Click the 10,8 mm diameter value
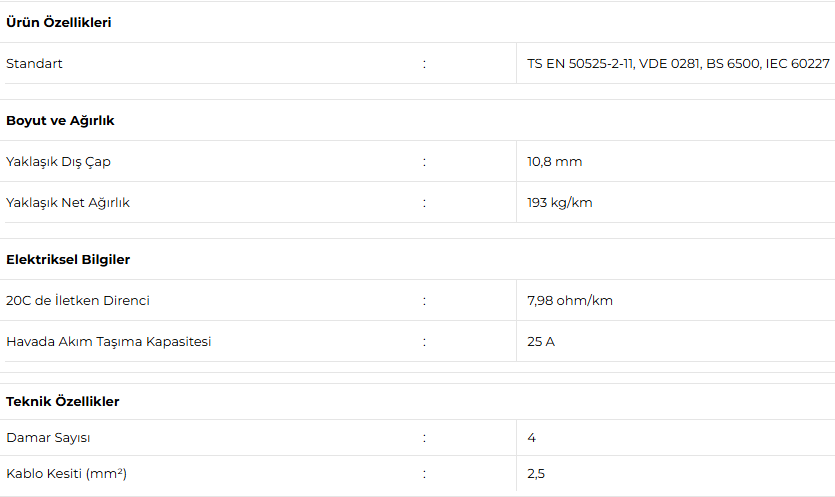This screenshot has width=835, height=497. [555, 161]
